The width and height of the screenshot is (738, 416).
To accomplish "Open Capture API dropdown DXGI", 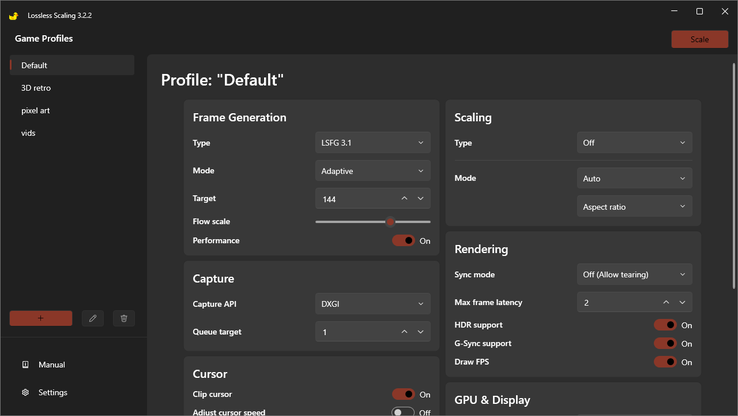I will [373, 304].
